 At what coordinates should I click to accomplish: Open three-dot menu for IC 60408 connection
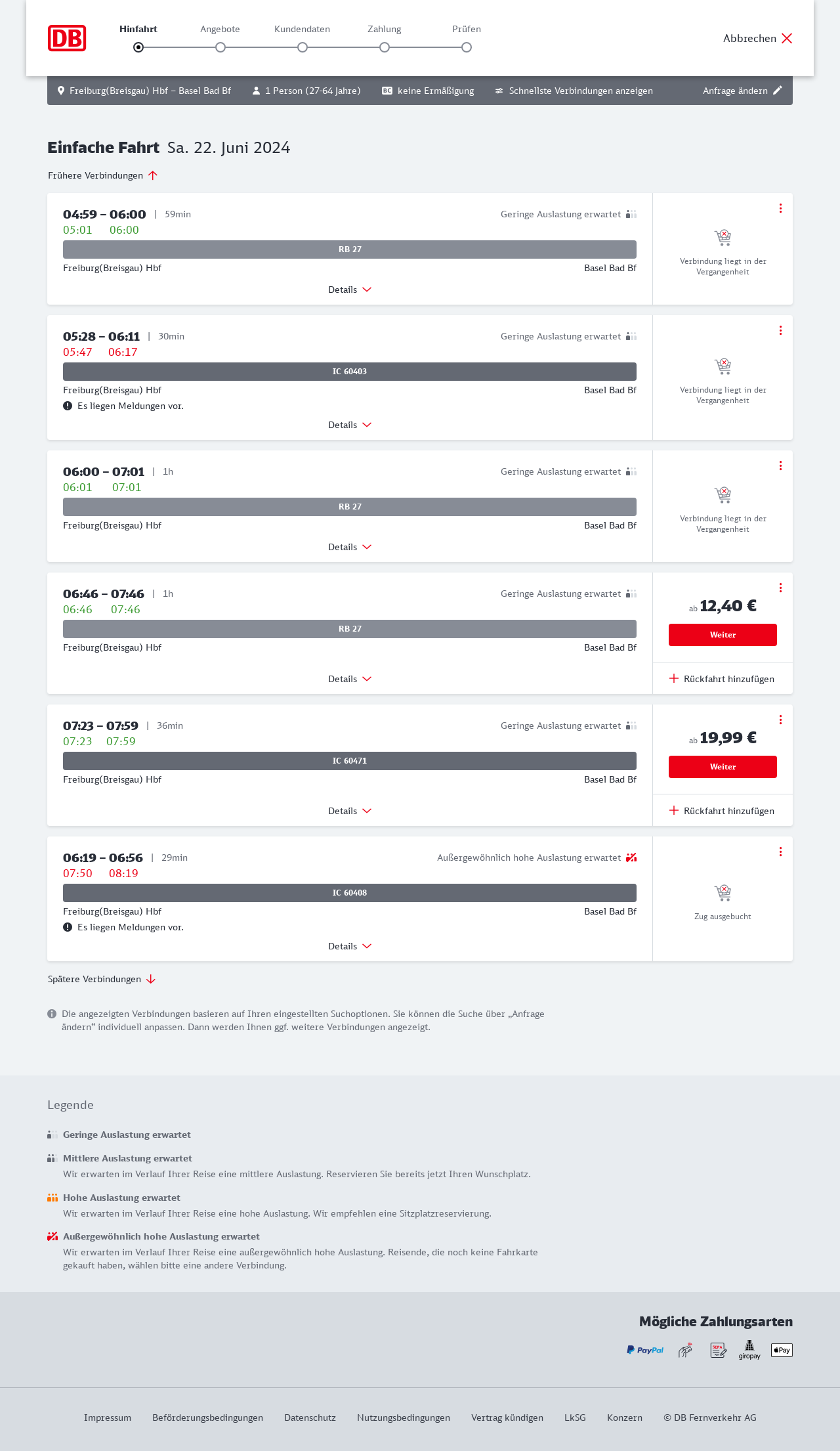780,852
